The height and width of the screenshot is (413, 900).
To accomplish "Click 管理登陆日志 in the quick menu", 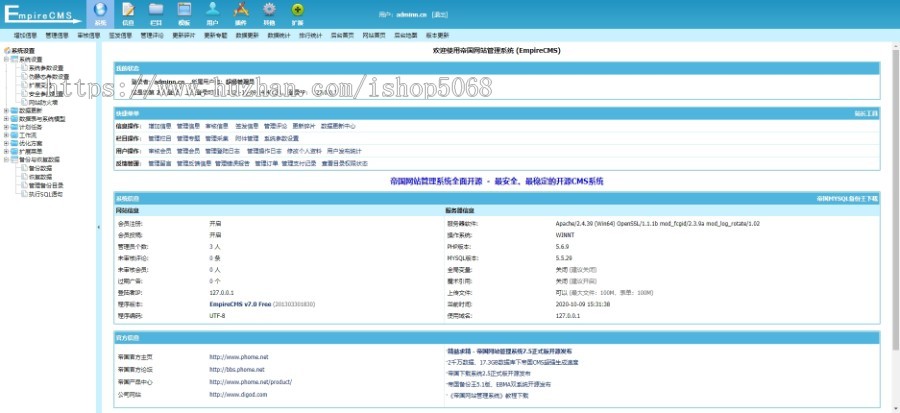I will click(223, 151).
